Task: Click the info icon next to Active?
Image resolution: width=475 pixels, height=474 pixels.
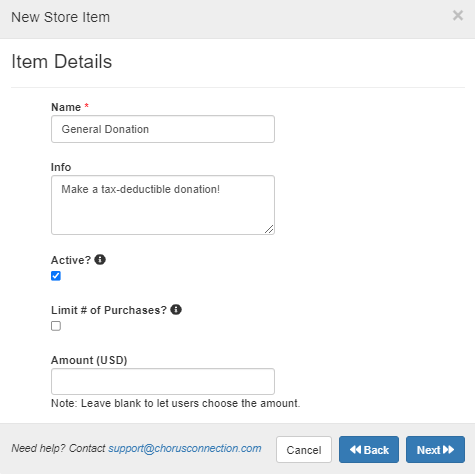Action: (x=100, y=259)
